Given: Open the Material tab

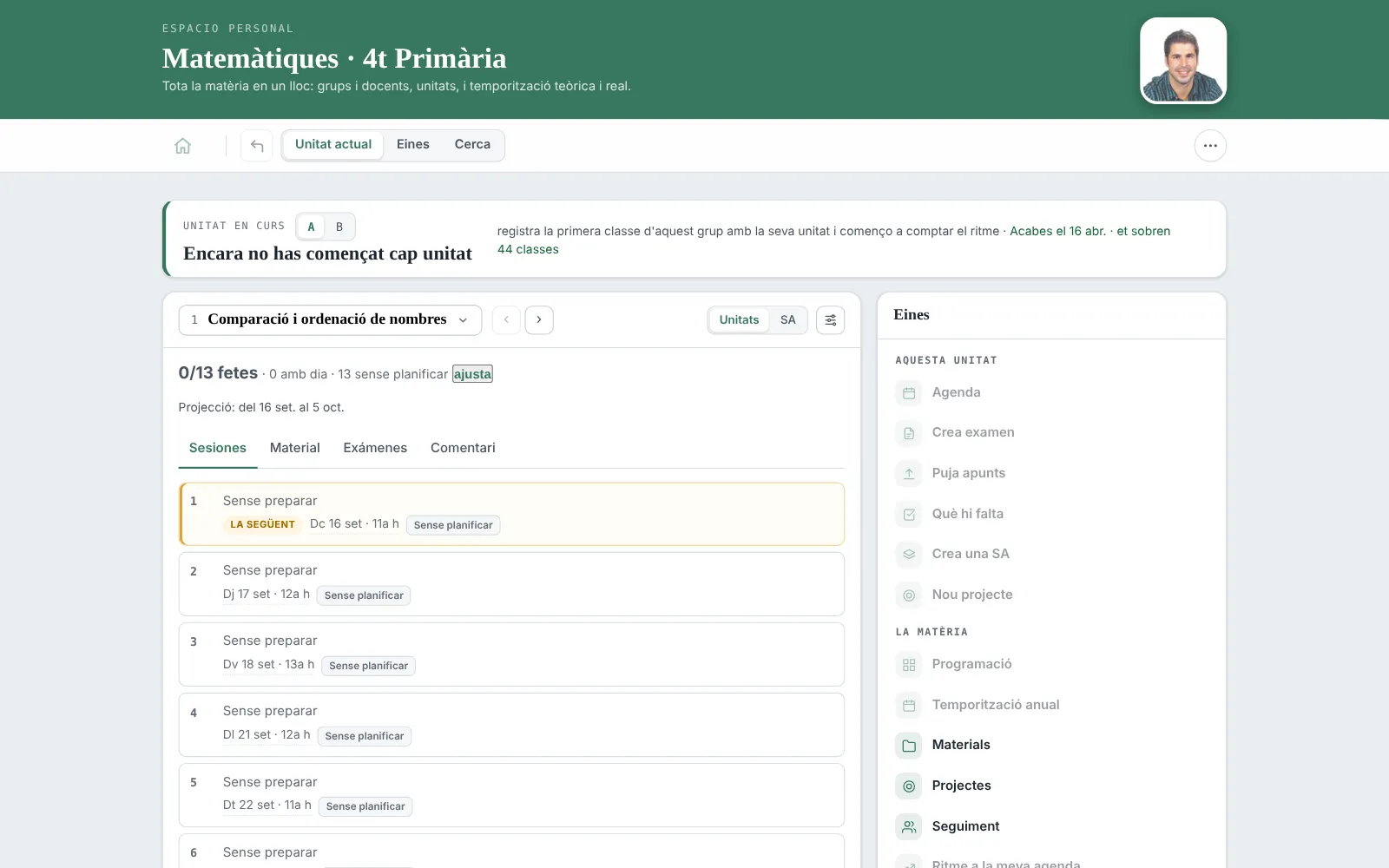Looking at the screenshot, I should pyautogui.click(x=295, y=448).
